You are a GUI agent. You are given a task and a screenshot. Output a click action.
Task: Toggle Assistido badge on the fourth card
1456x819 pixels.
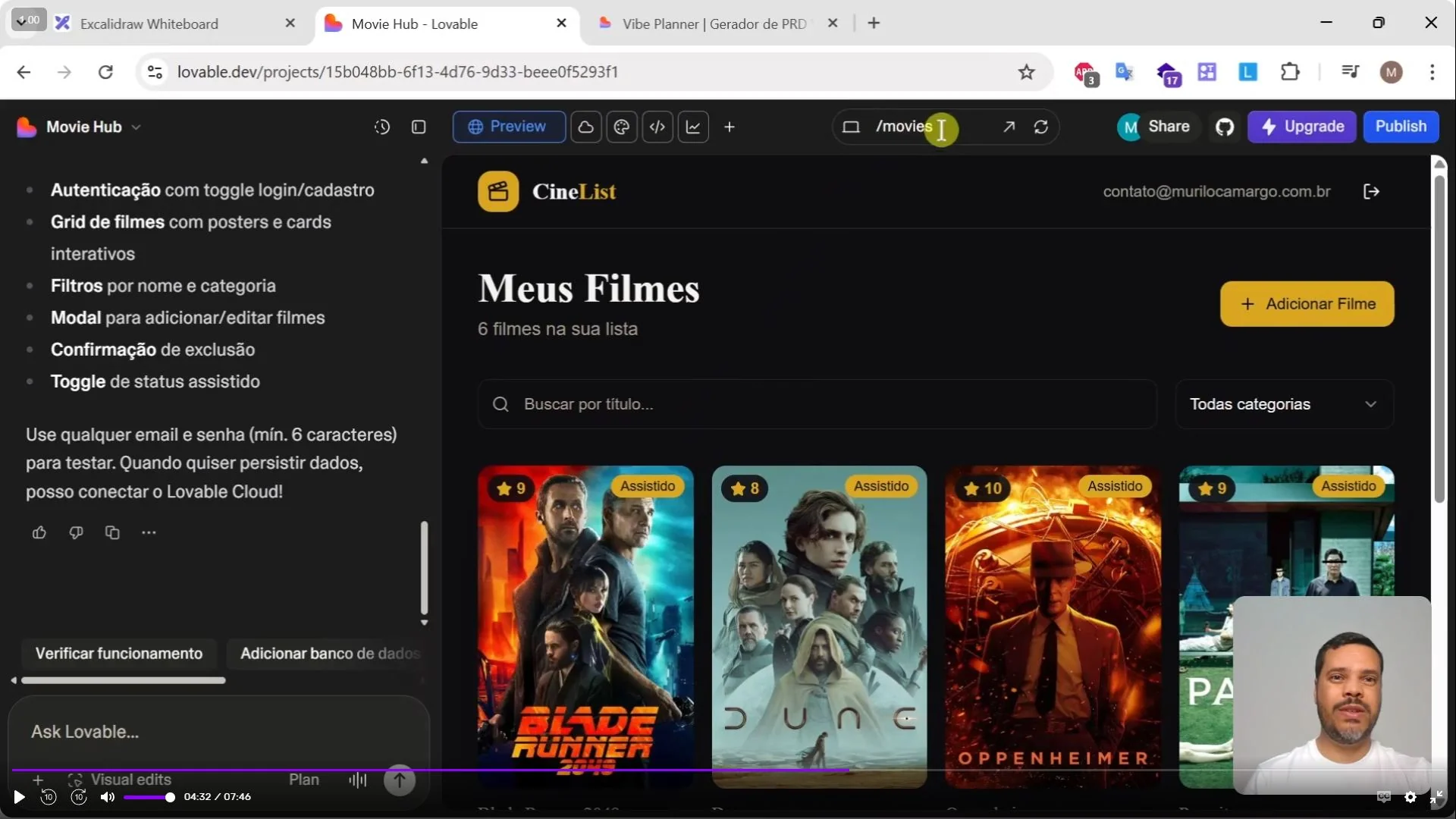click(1348, 486)
